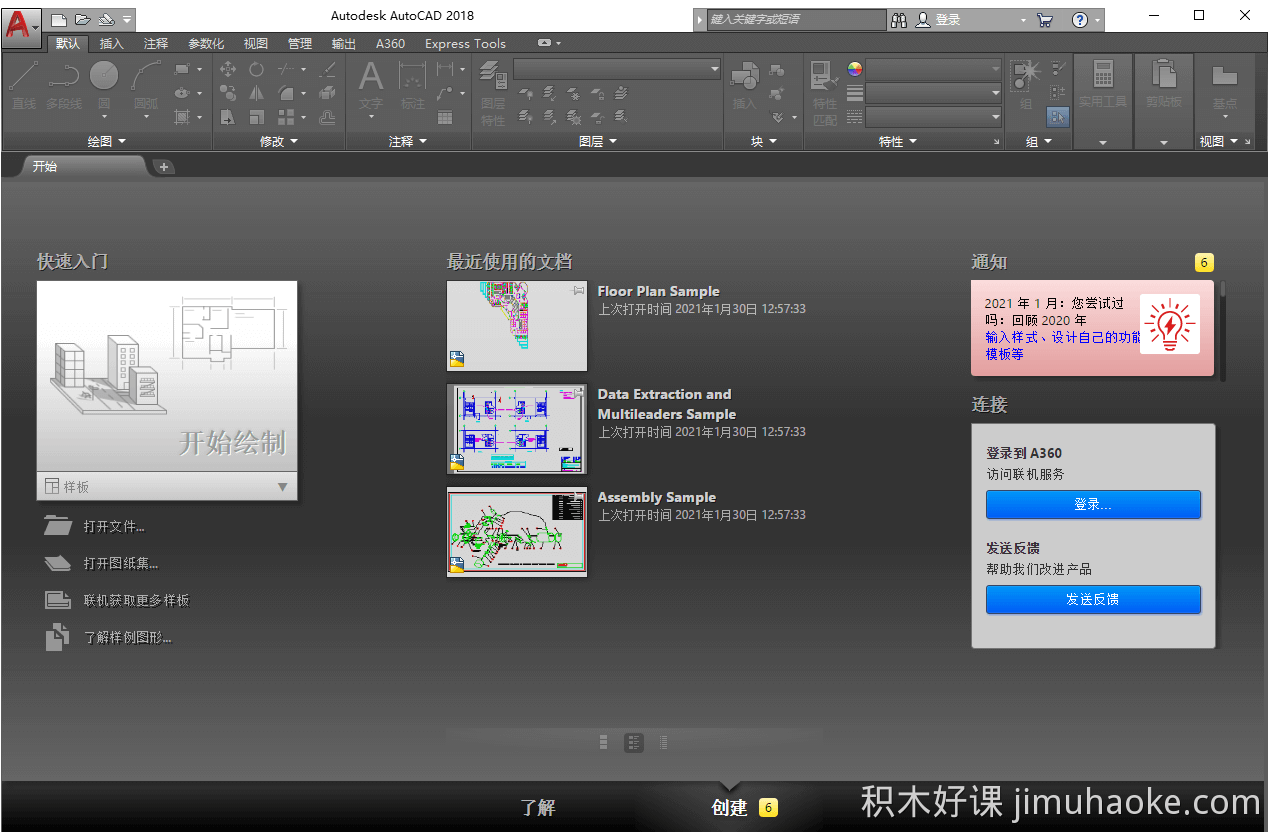Click the Explode tool icon
The width and height of the screenshot is (1269, 833).
point(327,93)
